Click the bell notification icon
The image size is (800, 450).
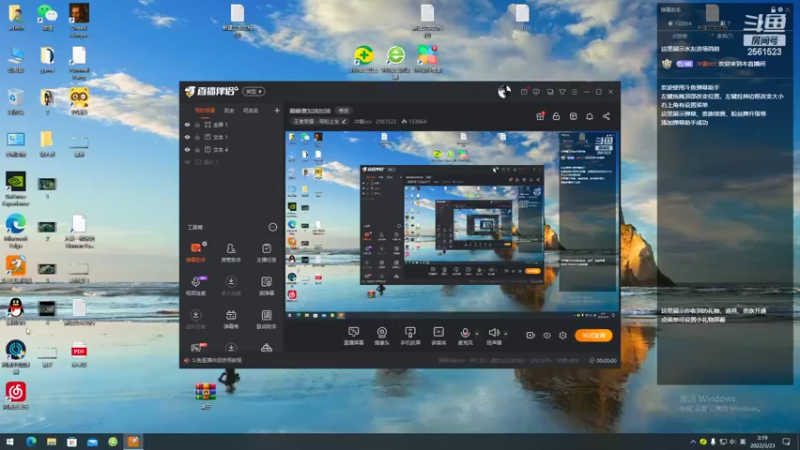tap(589, 116)
